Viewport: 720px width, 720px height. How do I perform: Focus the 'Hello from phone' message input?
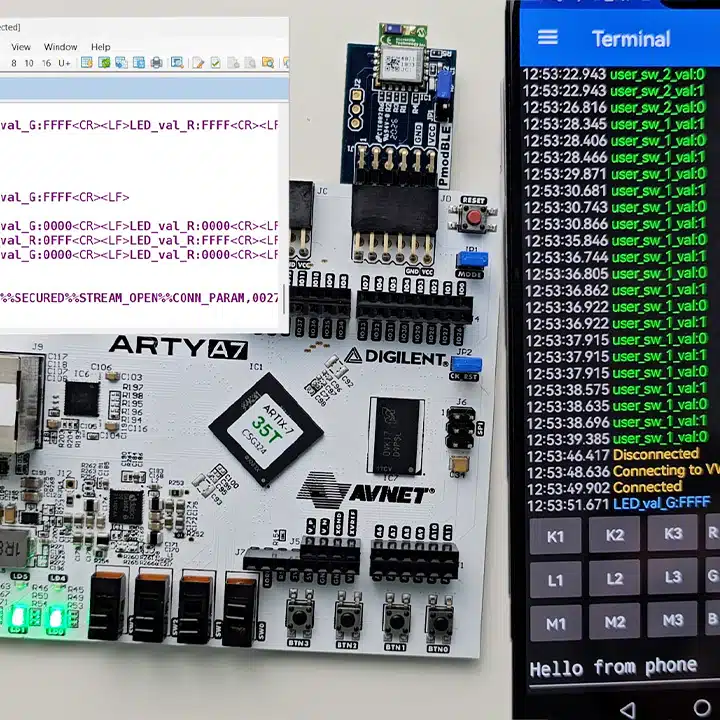pyautogui.click(x=624, y=668)
